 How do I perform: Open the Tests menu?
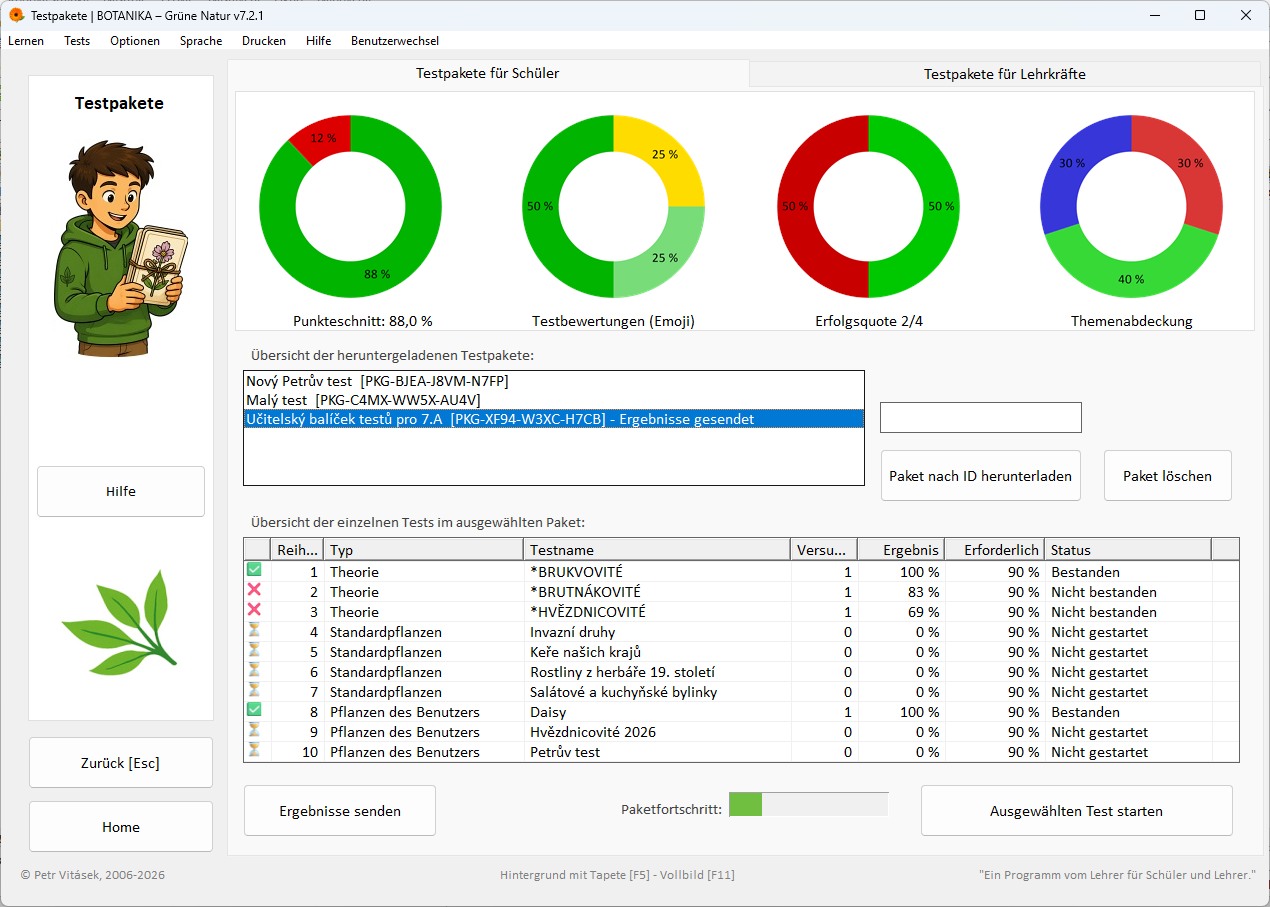(77, 41)
